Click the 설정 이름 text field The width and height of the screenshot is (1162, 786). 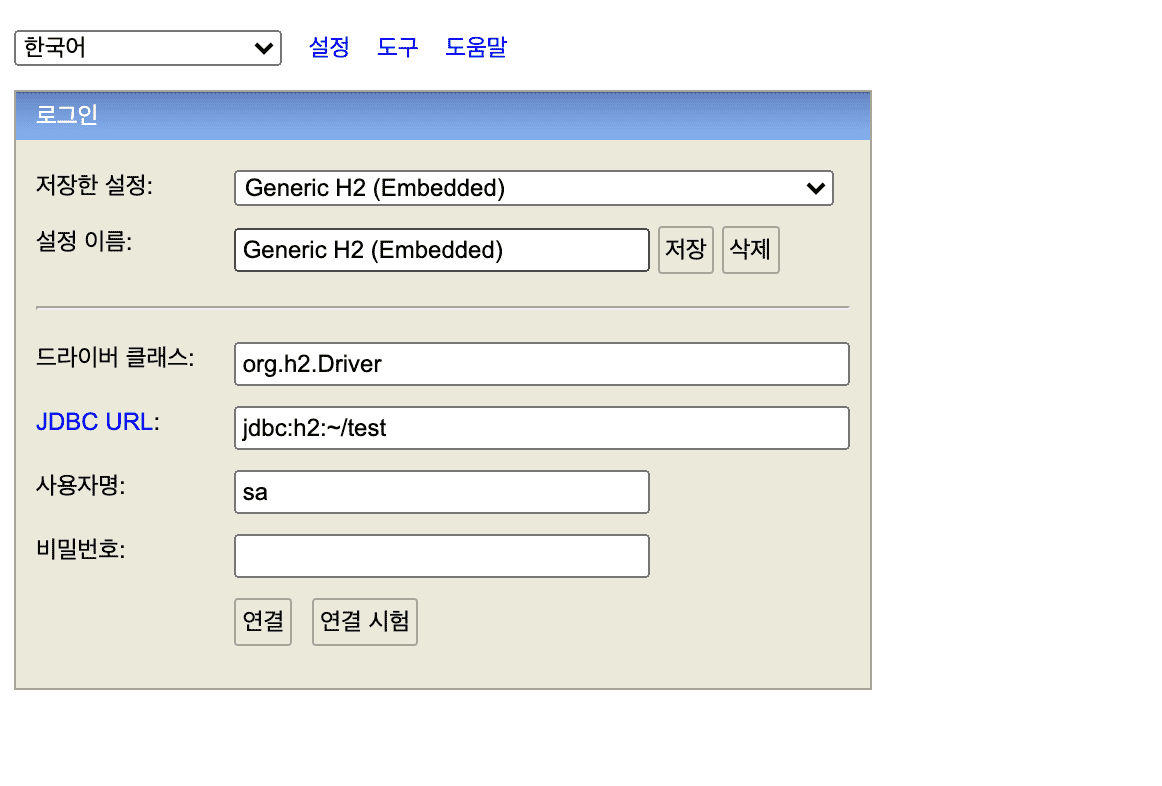coord(441,250)
